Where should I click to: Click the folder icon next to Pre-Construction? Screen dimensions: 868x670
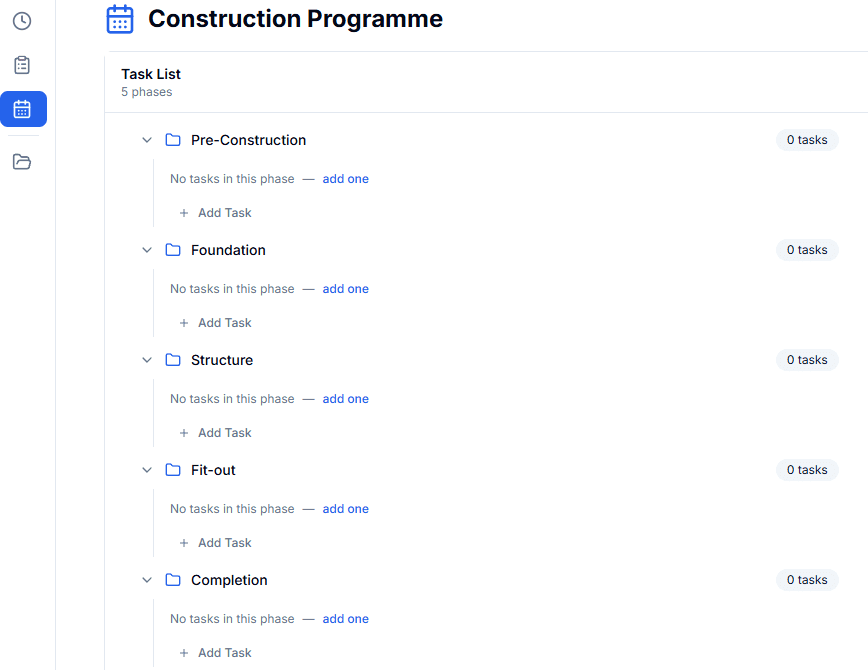click(172, 140)
